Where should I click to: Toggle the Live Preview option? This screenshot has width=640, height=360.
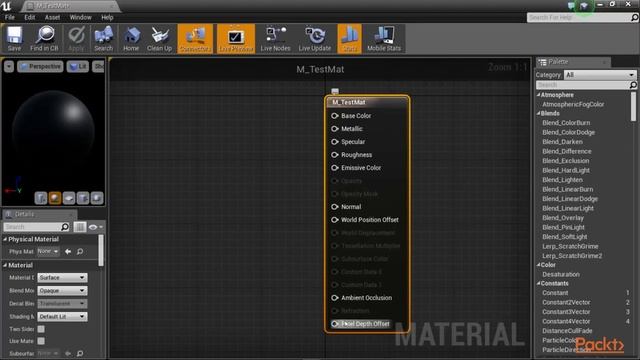(x=236, y=39)
